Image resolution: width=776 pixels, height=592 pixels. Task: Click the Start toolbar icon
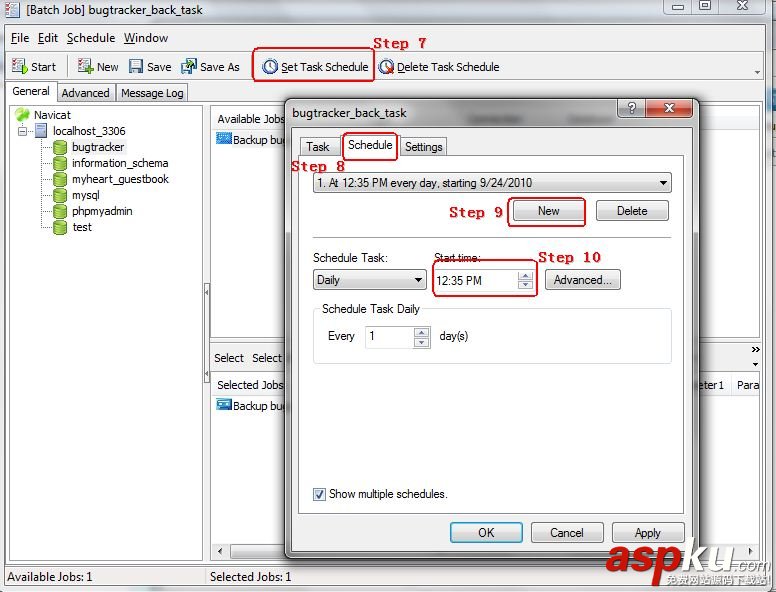[x=20, y=66]
